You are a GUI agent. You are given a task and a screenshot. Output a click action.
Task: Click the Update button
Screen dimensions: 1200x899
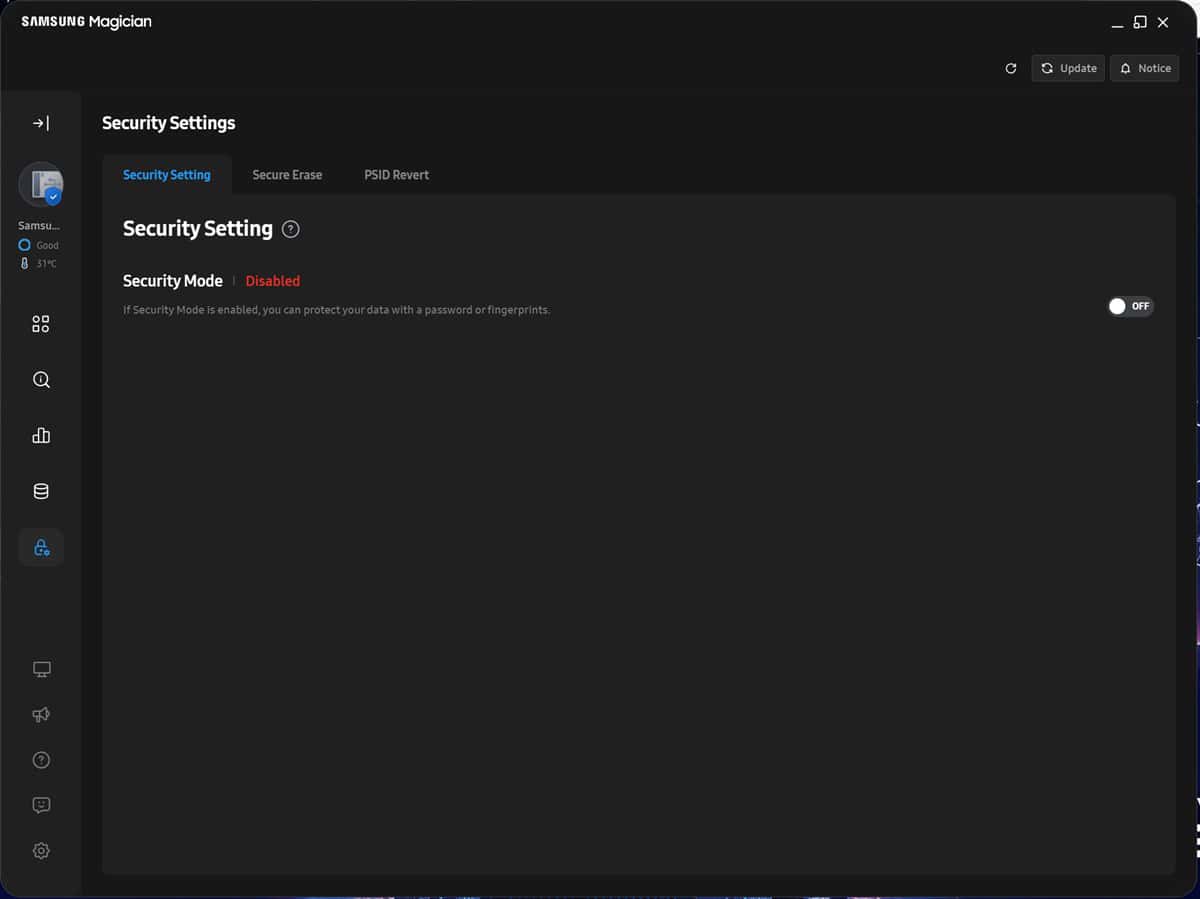click(x=1068, y=68)
